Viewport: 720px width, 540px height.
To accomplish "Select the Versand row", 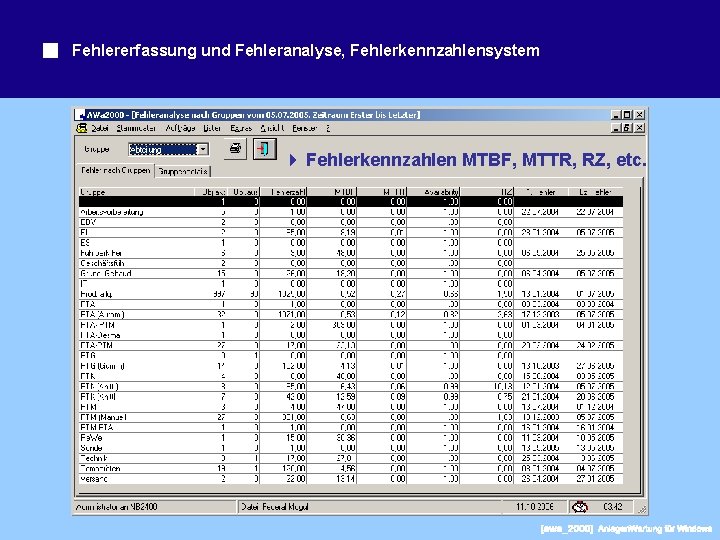I will pos(351,478).
